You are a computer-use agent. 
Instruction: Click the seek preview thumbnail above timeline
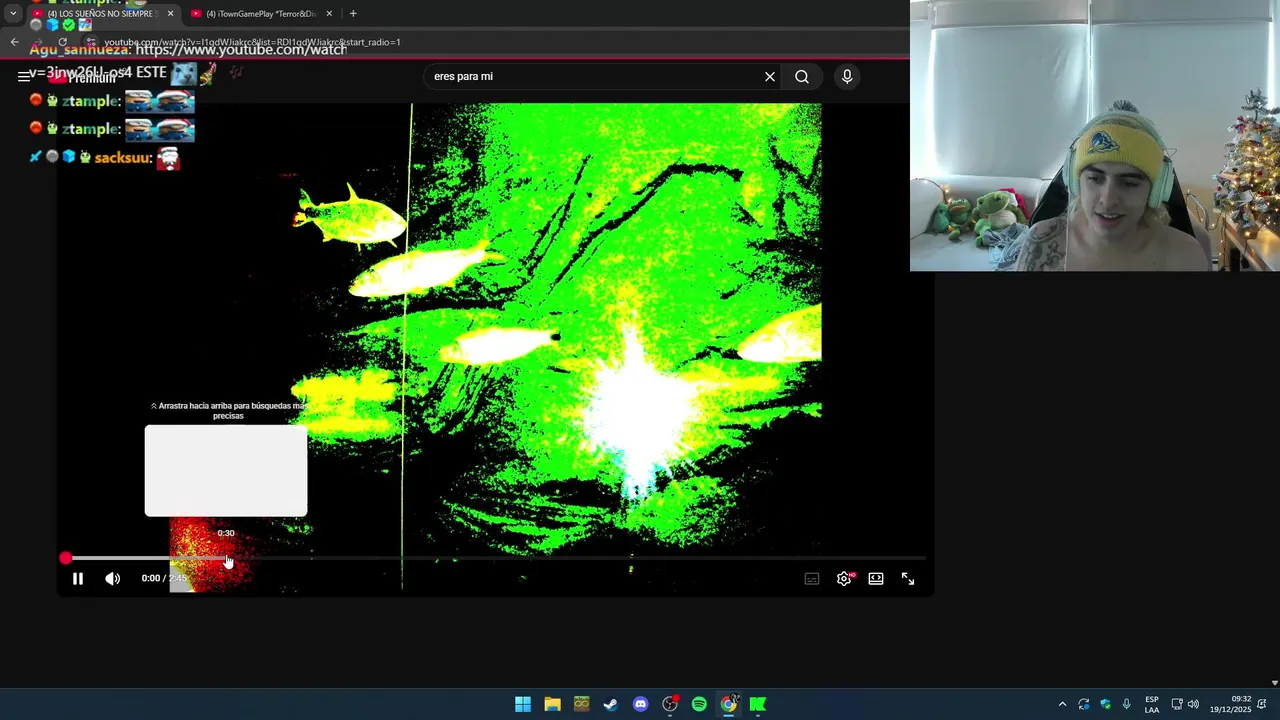[226, 471]
